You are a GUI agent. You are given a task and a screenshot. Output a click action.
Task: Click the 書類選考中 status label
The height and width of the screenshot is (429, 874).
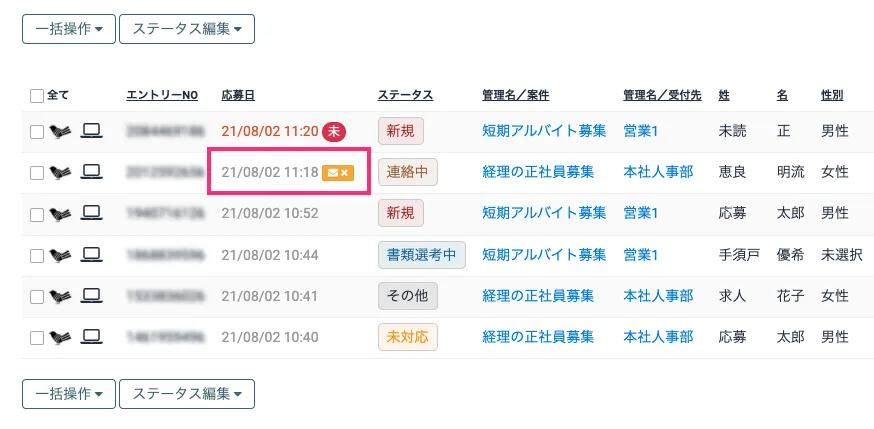421,255
